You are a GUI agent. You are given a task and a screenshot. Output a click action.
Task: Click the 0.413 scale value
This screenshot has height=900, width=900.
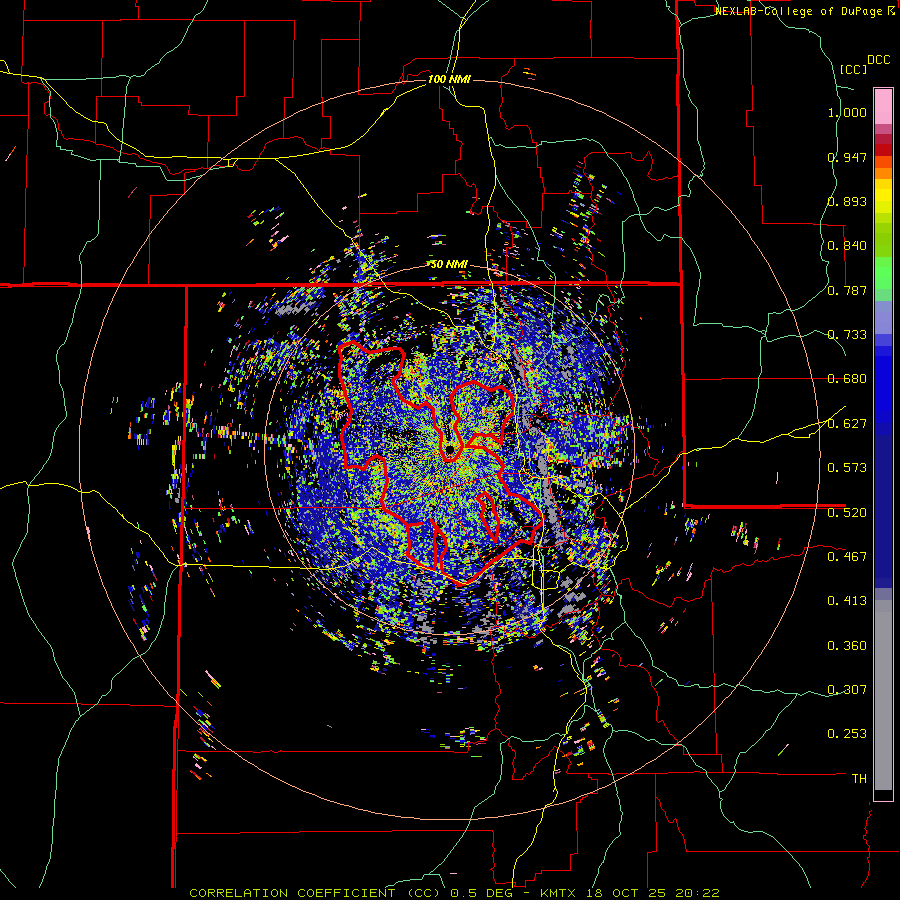click(847, 601)
